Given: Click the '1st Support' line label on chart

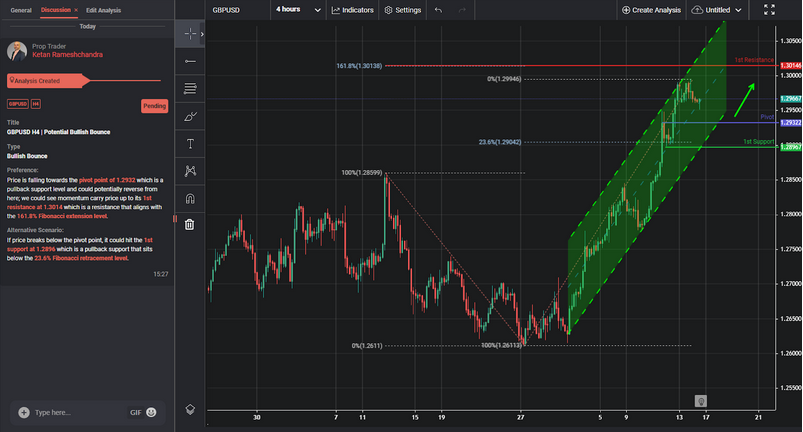Looking at the screenshot, I should tap(758, 142).
